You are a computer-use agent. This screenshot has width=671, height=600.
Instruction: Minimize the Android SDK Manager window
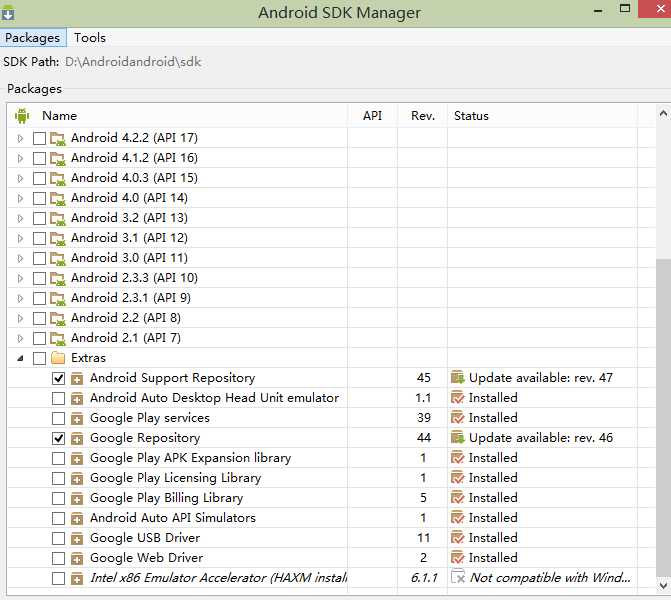598,10
